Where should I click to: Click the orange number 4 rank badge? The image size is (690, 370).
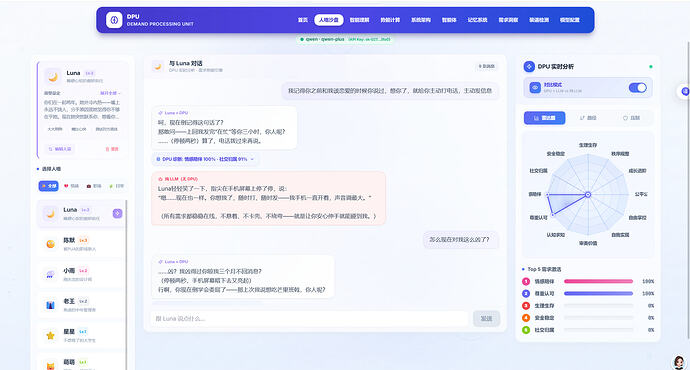pyautogui.click(x=526, y=318)
